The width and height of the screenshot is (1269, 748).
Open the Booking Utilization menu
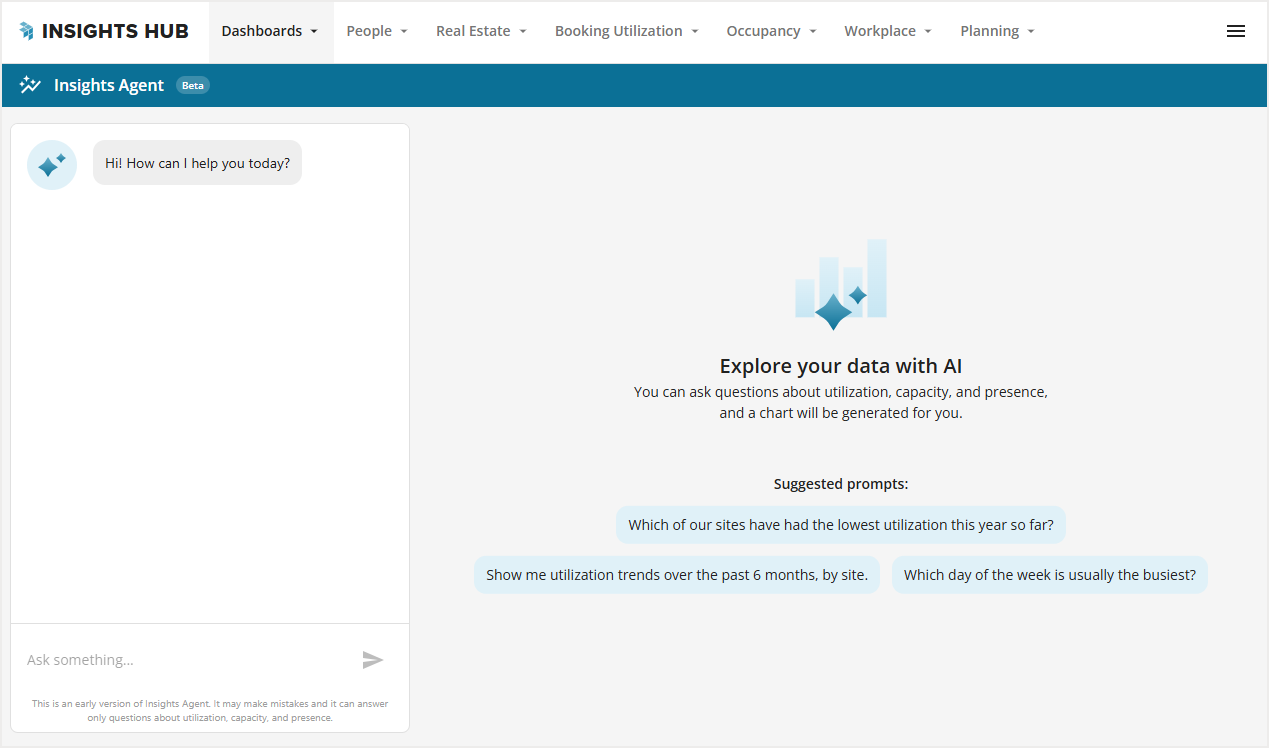(626, 31)
